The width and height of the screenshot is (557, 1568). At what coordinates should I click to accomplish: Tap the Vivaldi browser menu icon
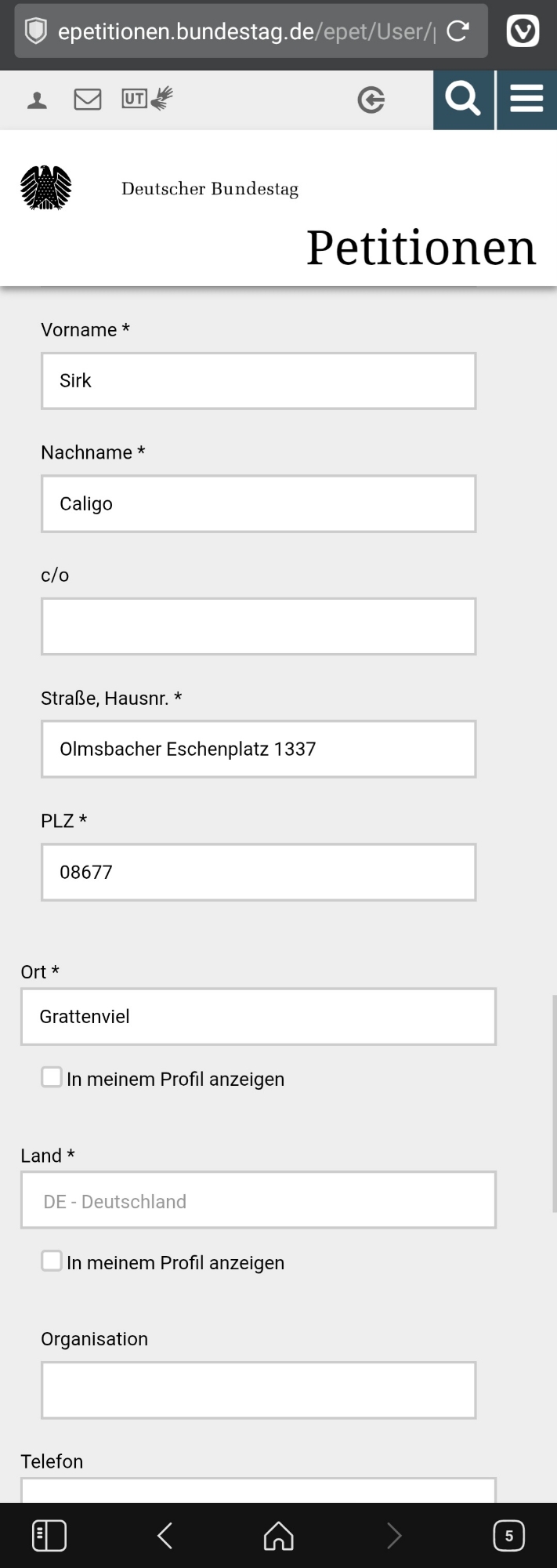pos(523,31)
